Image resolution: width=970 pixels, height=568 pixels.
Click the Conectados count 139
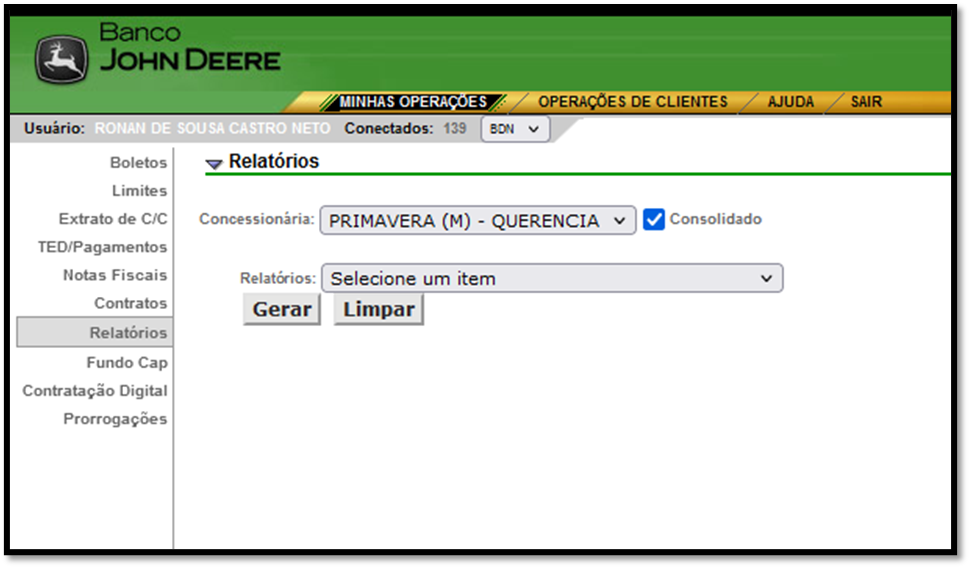pyautogui.click(x=455, y=129)
